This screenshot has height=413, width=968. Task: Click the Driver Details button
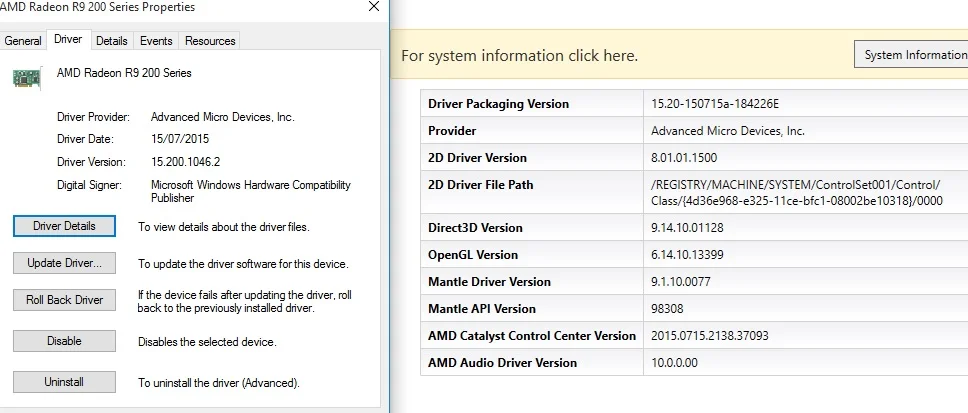(x=64, y=226)
